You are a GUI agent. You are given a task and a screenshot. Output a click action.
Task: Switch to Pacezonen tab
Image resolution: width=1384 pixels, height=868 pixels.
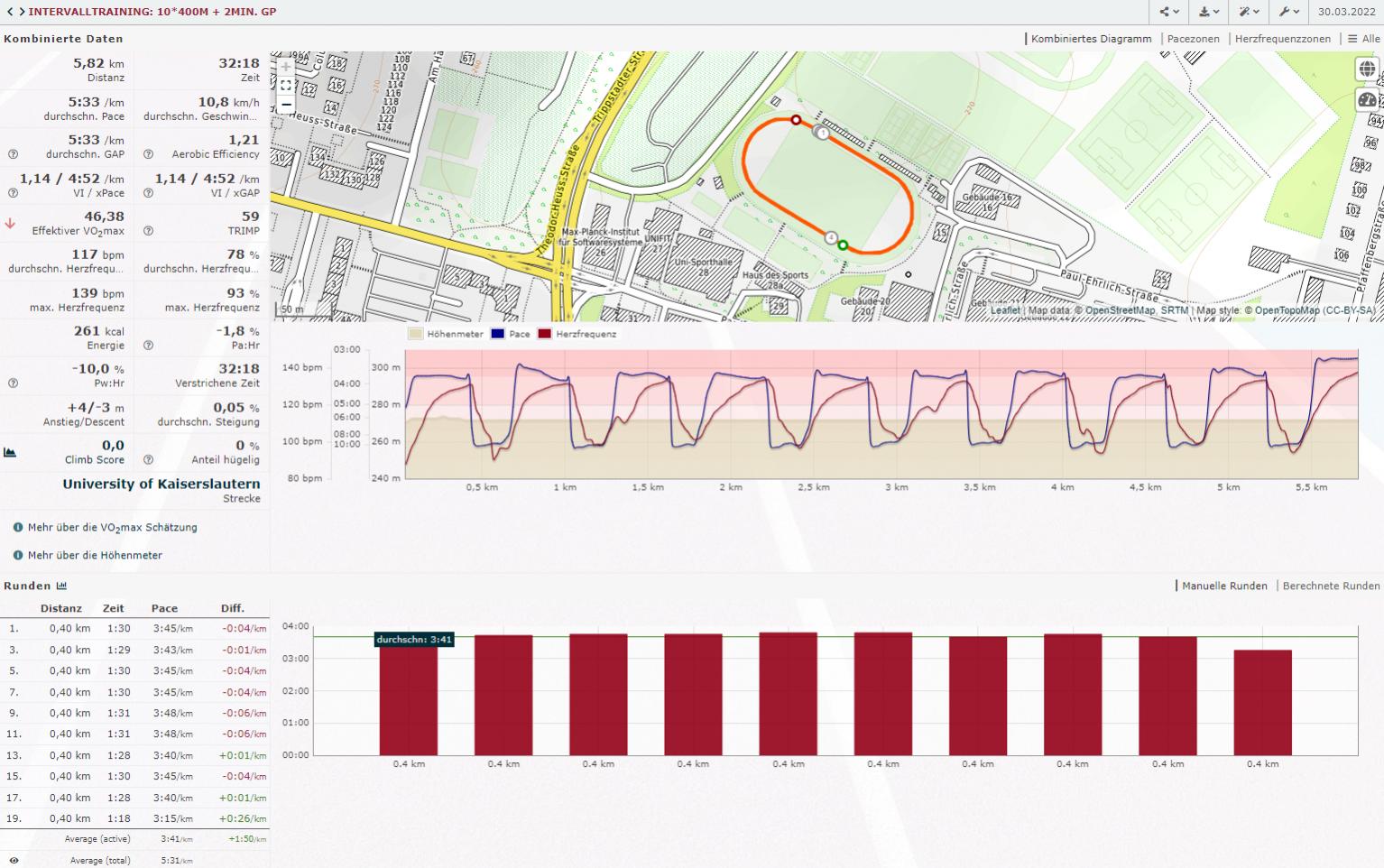tap(1193, 39)
